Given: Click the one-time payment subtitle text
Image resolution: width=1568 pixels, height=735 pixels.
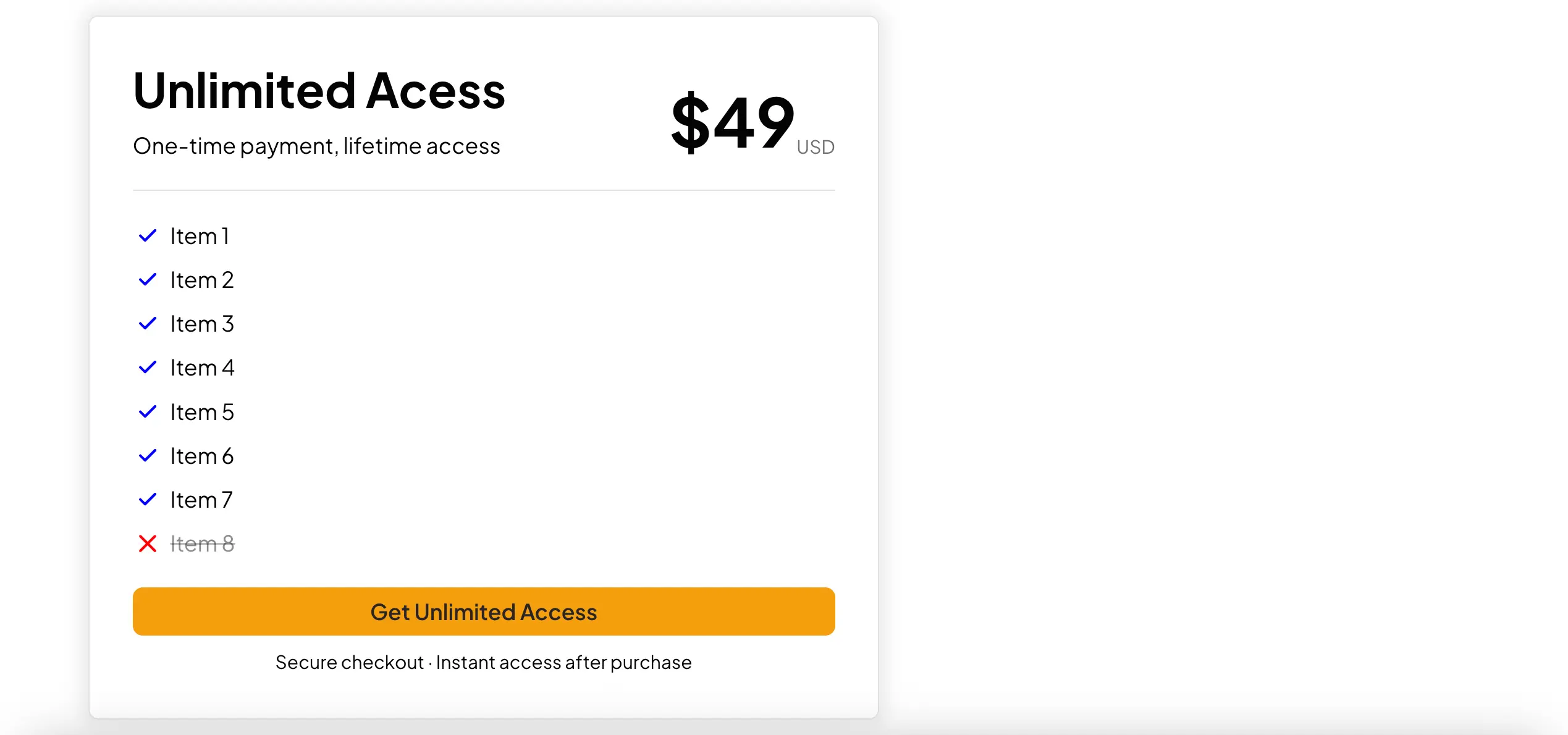Looking at the screenshot, I should pyautogui.click(x=316, y=146).
